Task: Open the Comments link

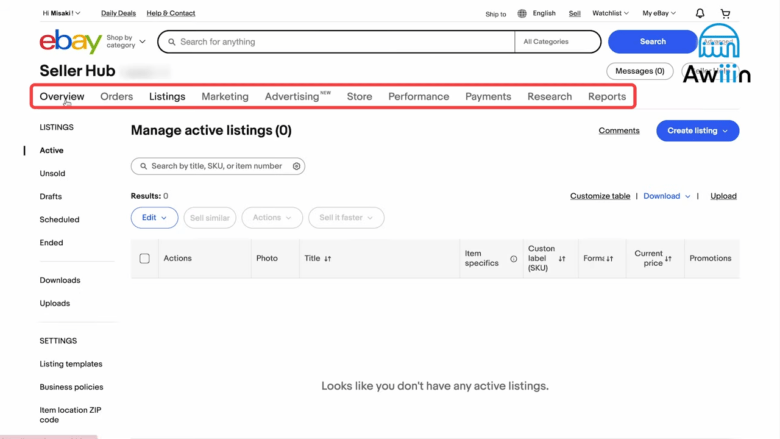Action: [619, 131]
